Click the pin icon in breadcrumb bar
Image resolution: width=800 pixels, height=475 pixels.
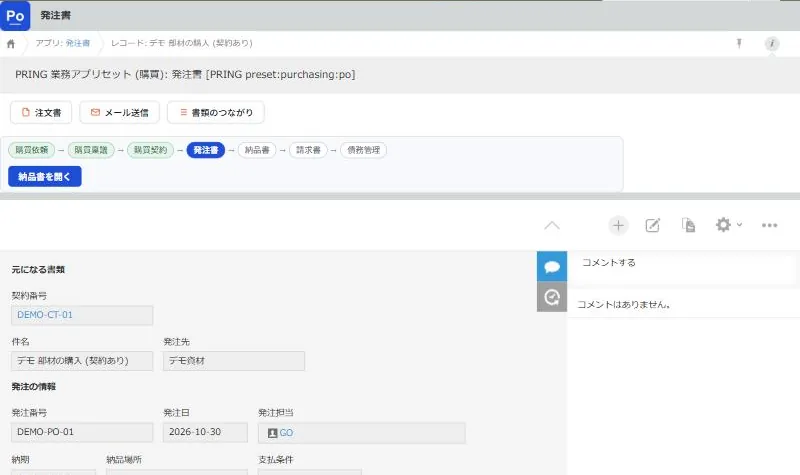pos(739,43)
